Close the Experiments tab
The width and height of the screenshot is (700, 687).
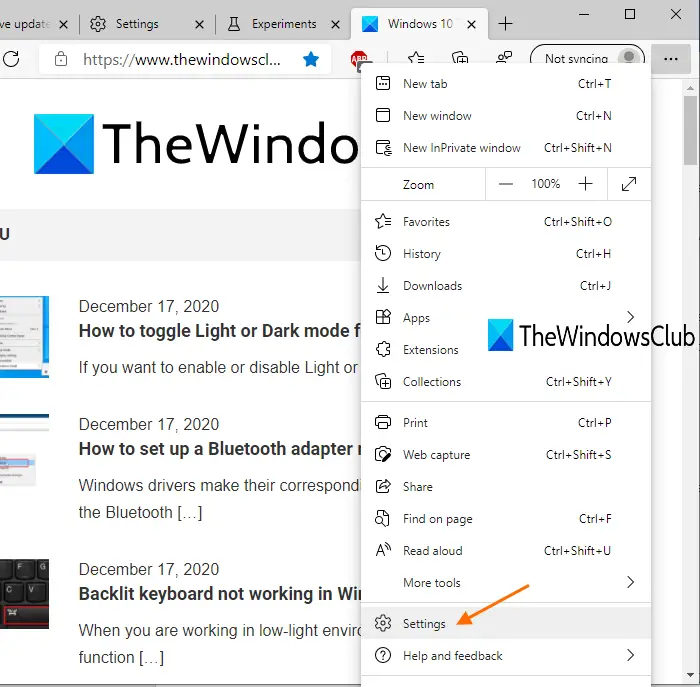(335, 24)
